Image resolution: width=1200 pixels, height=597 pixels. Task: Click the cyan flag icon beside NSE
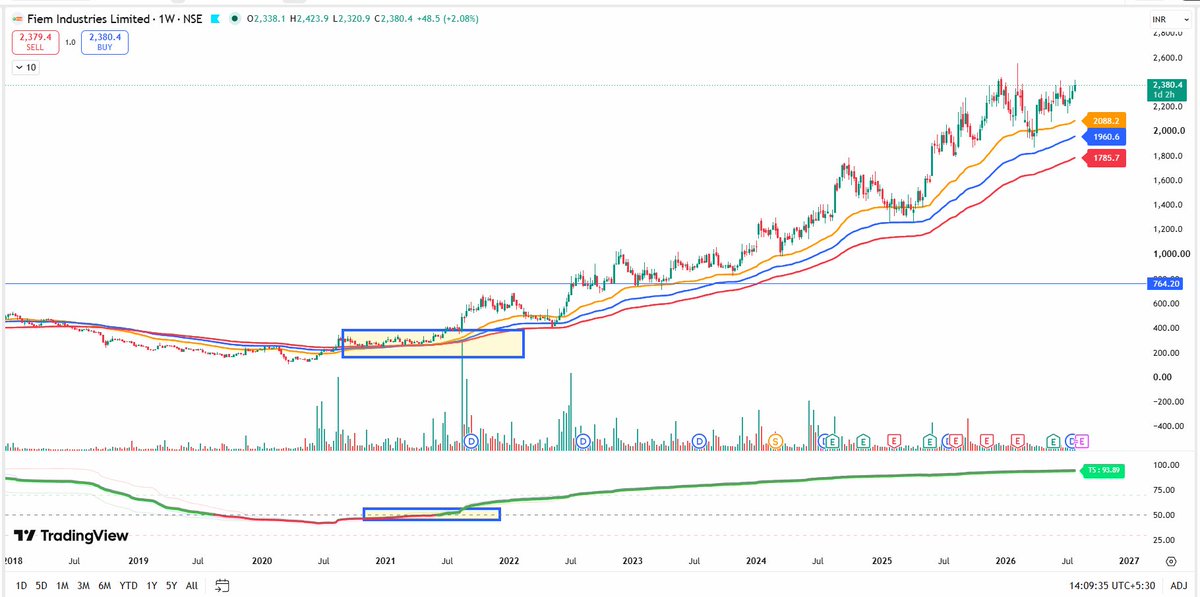coord(215,17)
